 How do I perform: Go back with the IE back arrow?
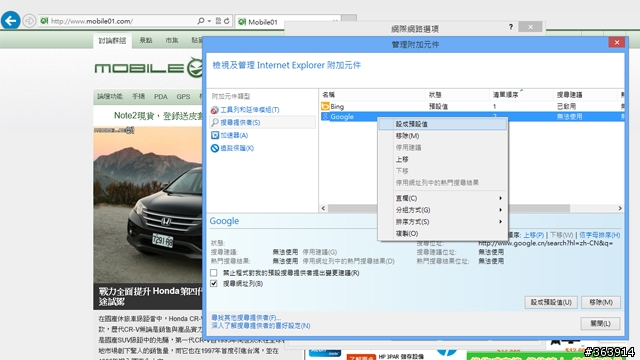pyautogui.click(x=11, y=20)
